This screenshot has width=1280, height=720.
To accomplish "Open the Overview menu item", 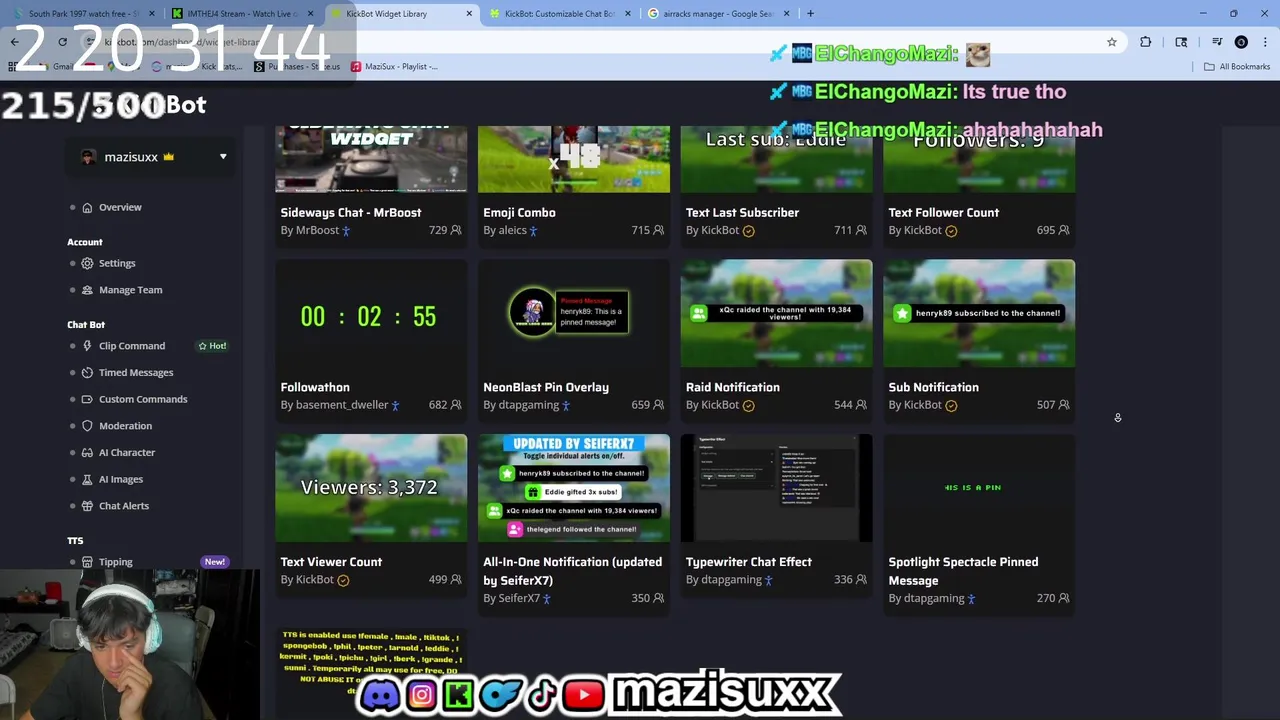I will tap(120, 207).
